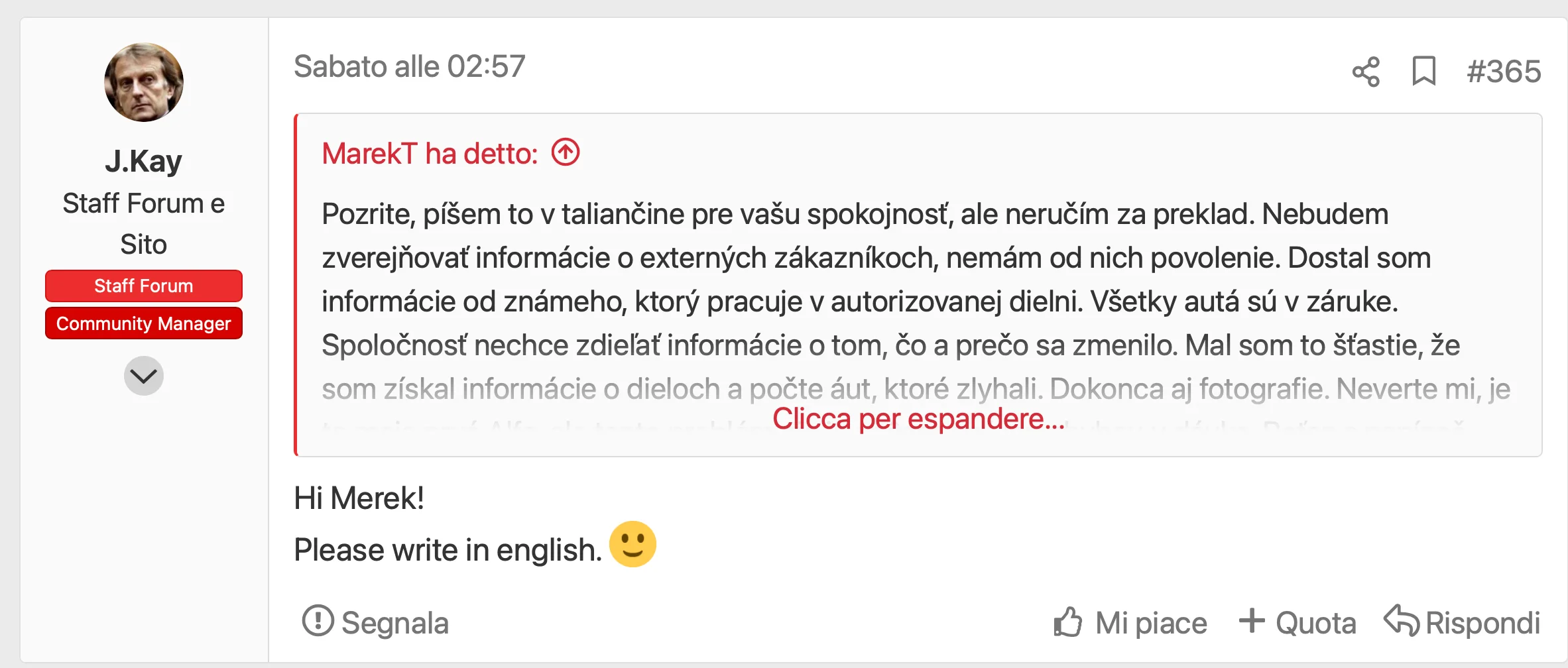Open J.Kay's profile username link
Screen dimensions: 1568x668
(x=143, y=161)
